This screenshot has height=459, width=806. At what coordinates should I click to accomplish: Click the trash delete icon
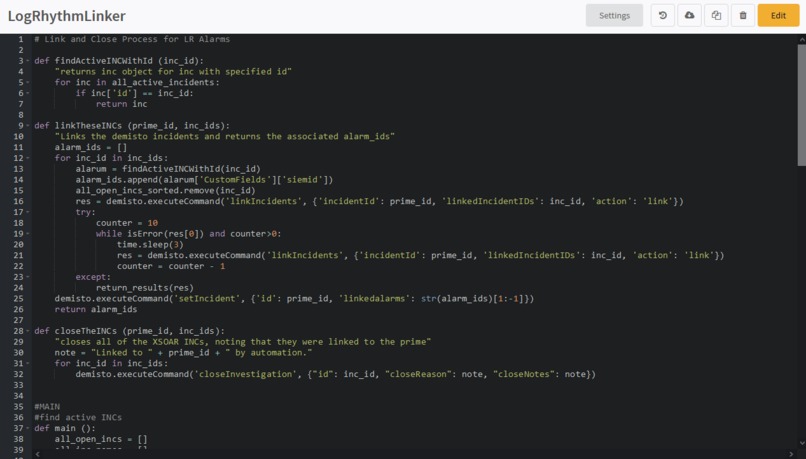[743, 15]
